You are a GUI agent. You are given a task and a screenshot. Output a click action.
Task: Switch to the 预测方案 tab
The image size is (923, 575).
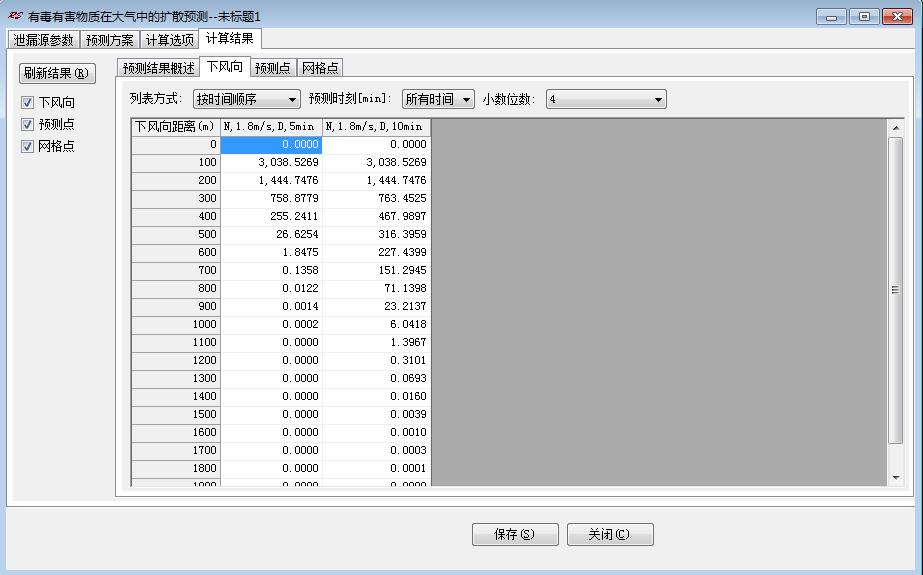(x=109, y=40)
